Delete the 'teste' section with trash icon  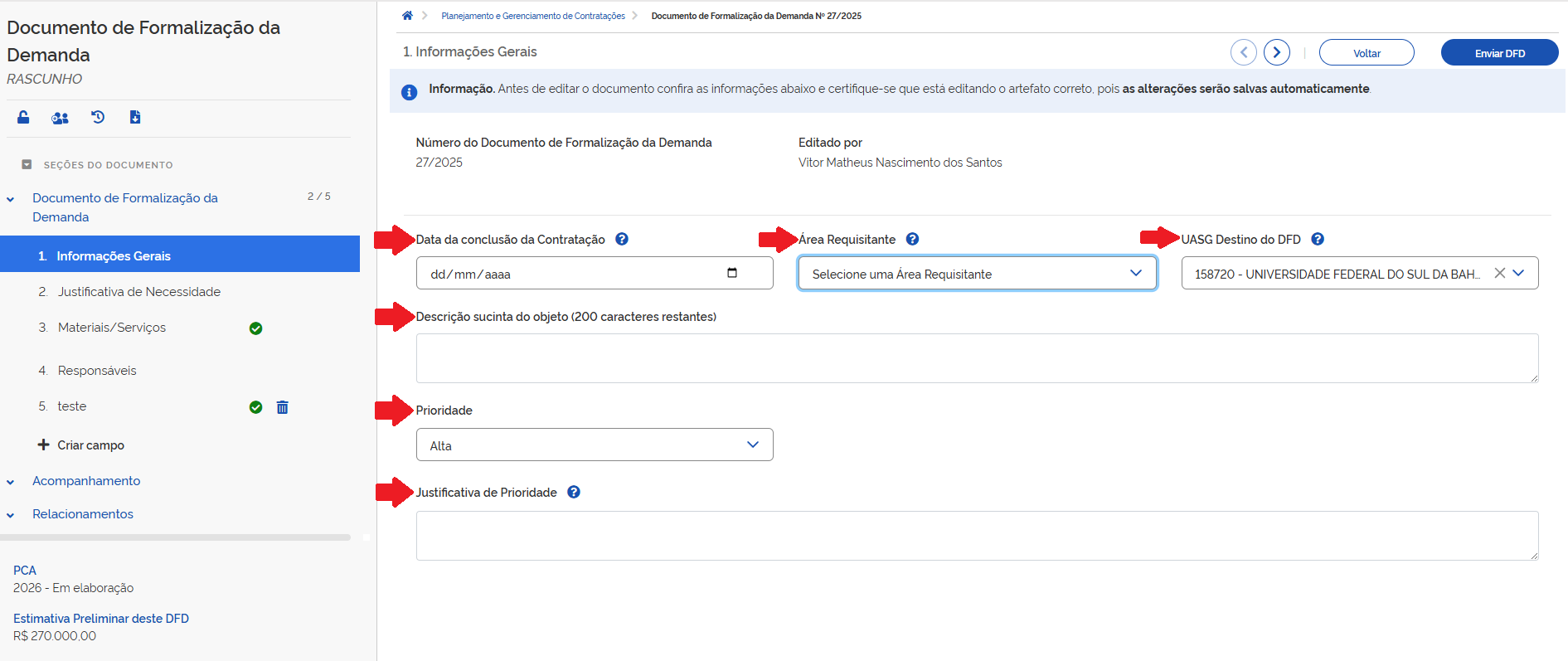(282, 407)
